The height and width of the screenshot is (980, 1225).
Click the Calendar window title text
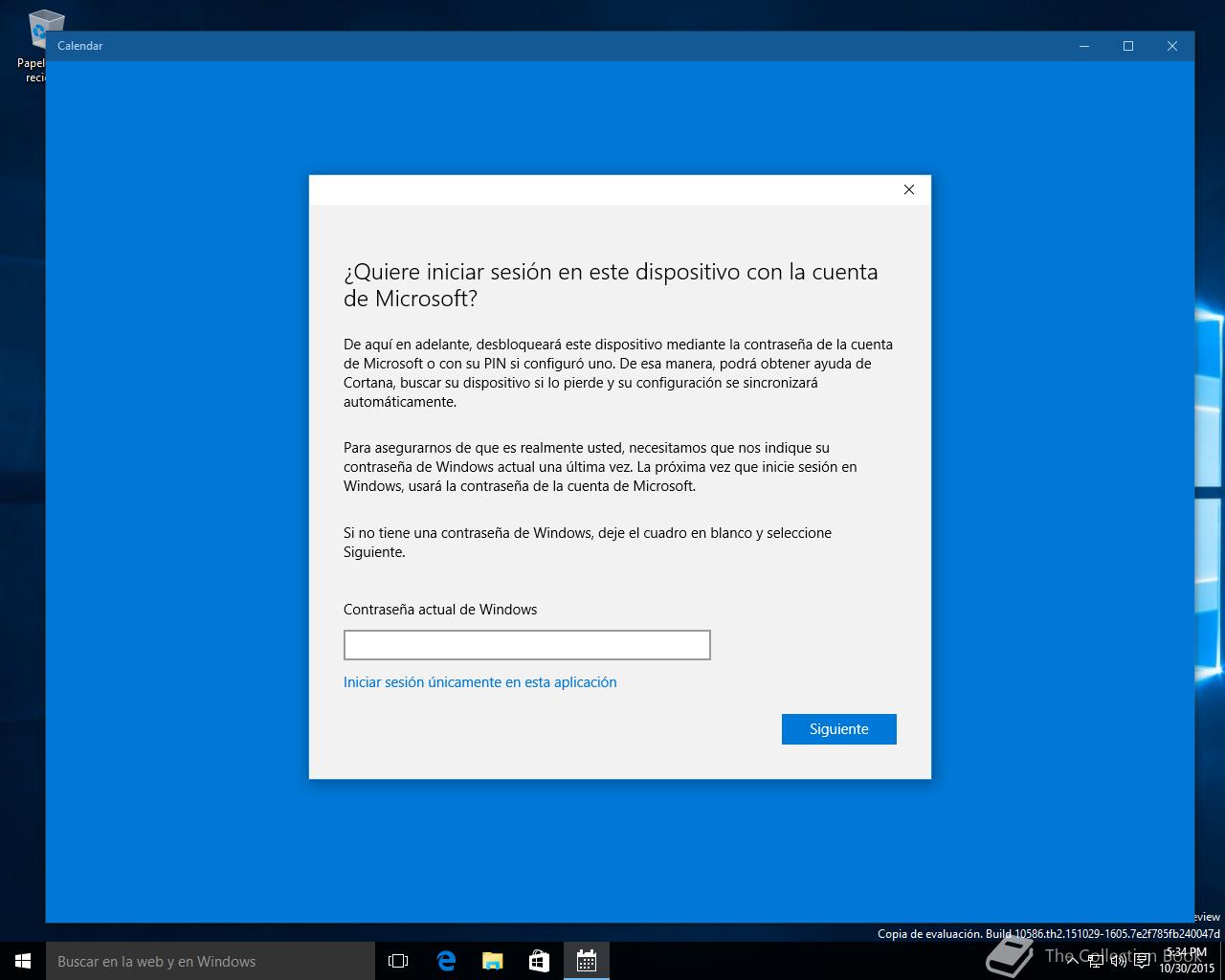click(79, 46)
